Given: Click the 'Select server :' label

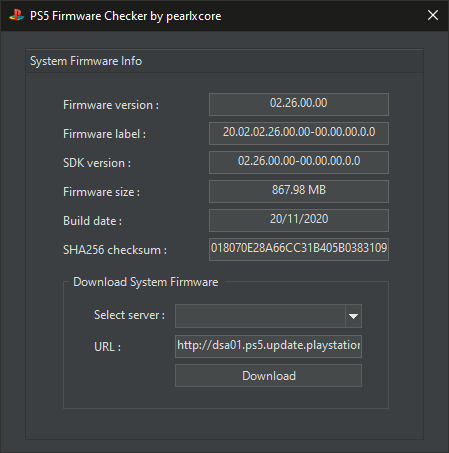Looking at the screenshot, I should (129, 315).
